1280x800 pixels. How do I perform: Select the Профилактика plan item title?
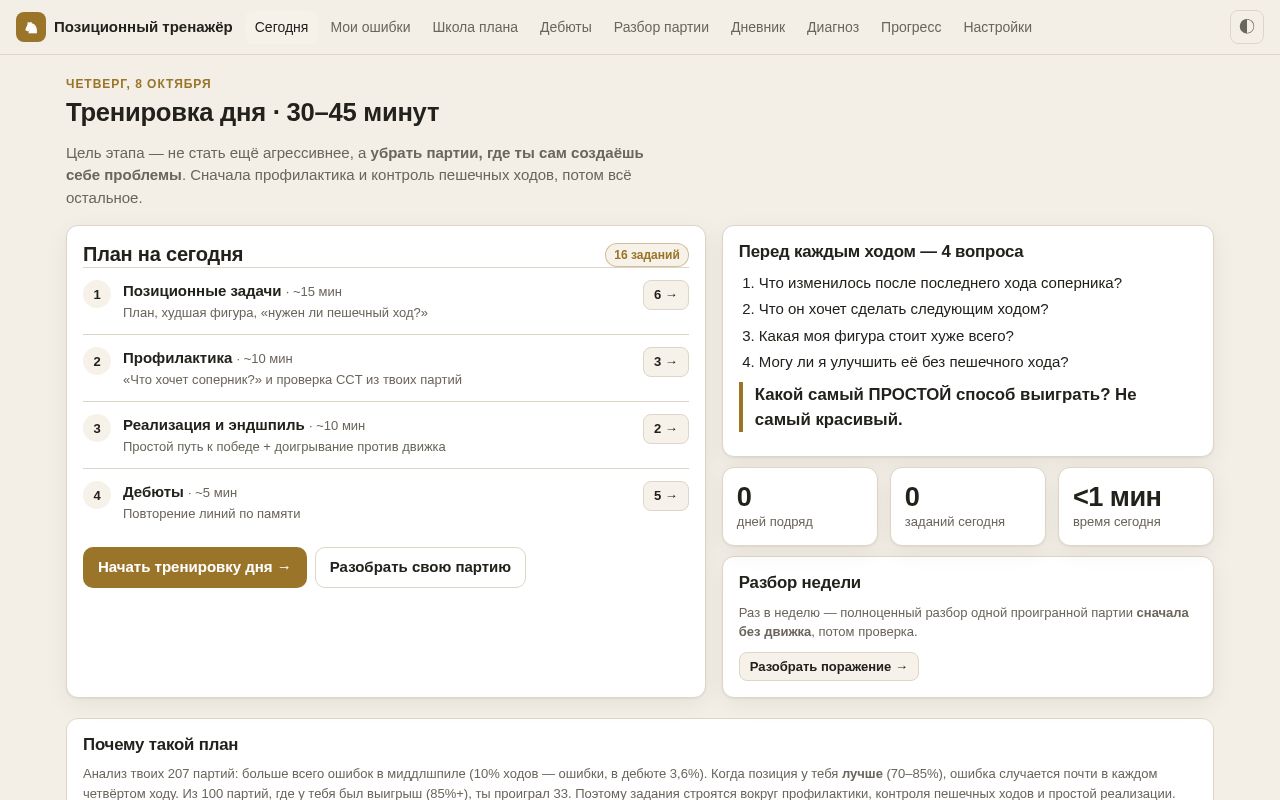178,358
